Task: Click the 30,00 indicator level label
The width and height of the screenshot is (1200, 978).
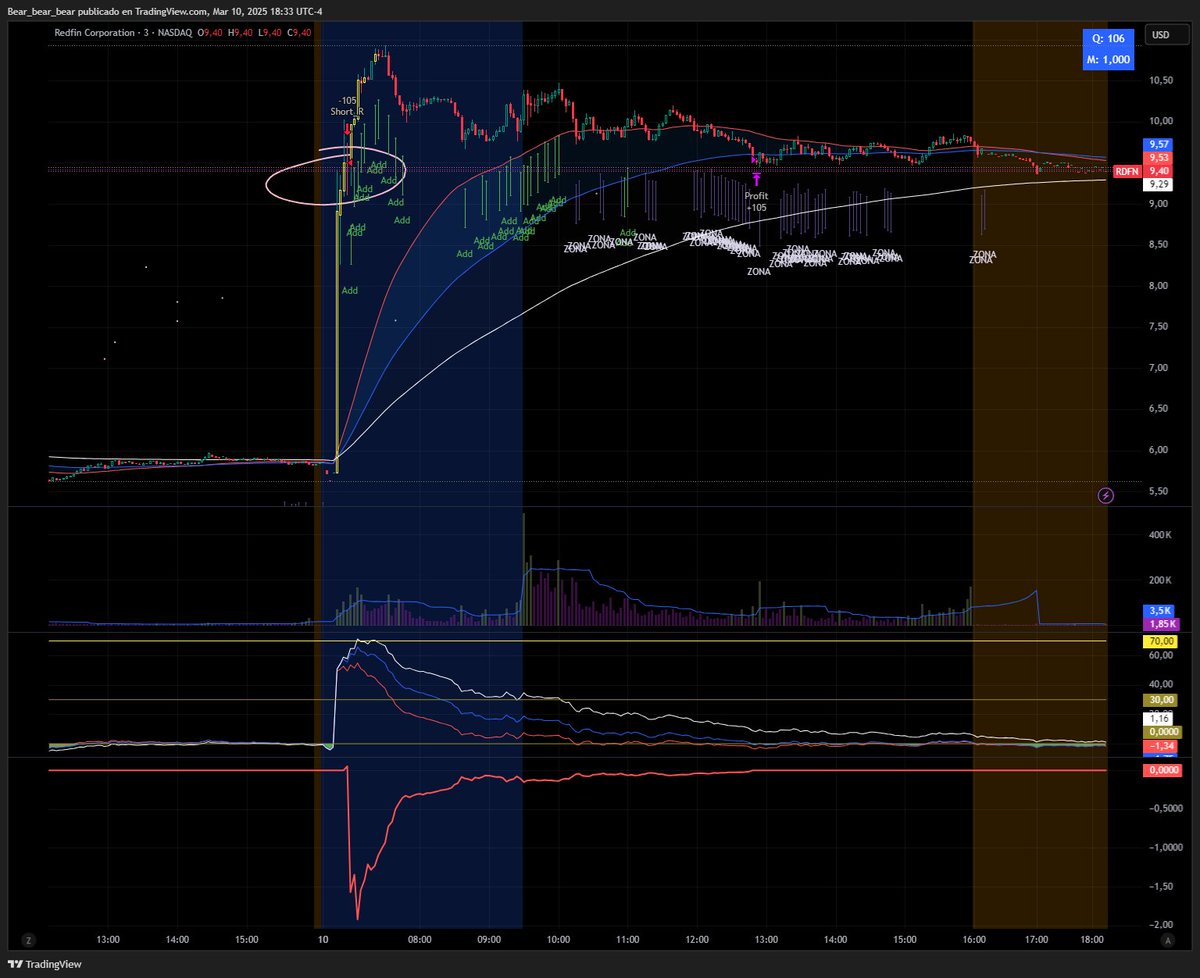Action: 1160,700
